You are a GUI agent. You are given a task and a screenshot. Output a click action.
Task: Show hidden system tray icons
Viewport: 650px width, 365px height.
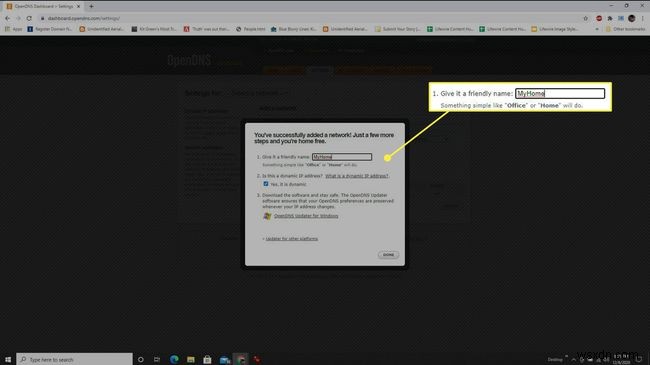[x=574, y=360]
